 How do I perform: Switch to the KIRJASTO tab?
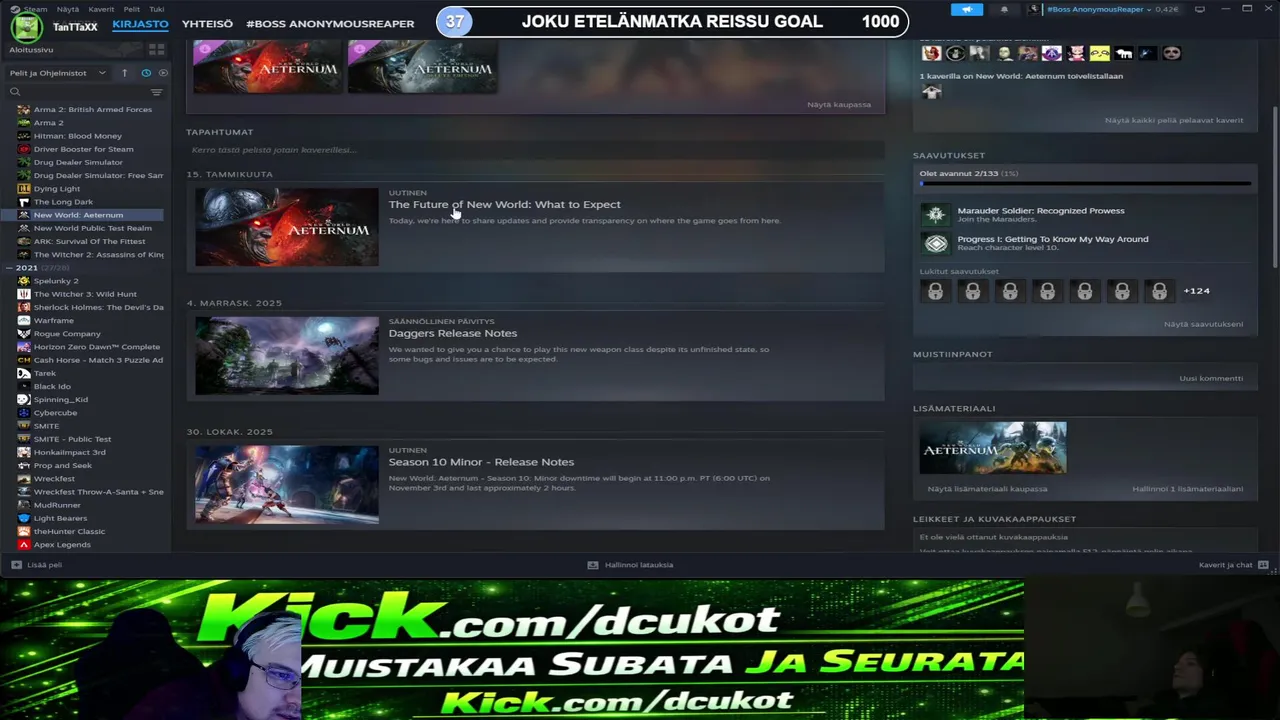coord(140,24)
